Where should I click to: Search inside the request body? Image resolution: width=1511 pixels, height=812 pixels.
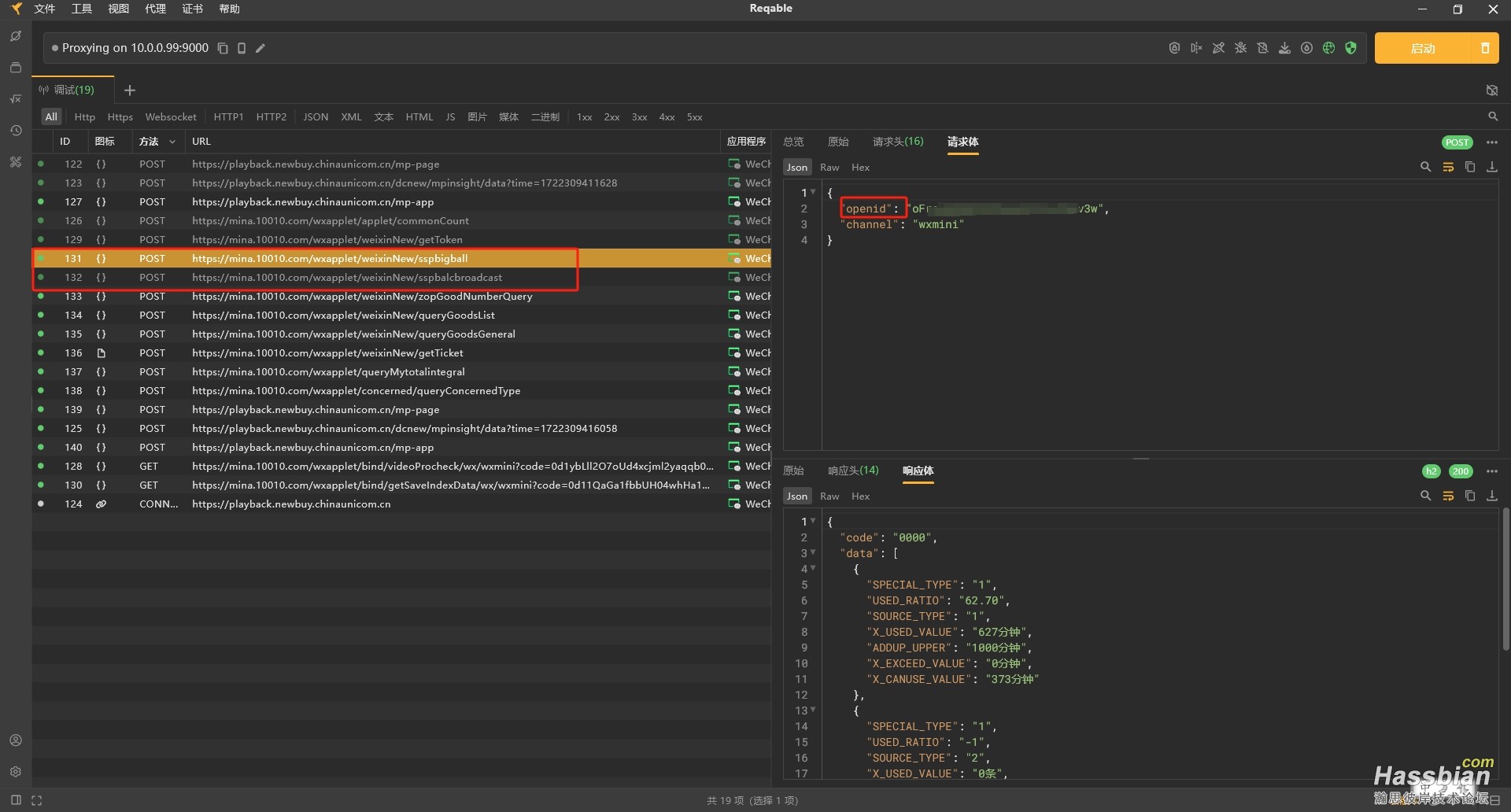coord(1425,167)
